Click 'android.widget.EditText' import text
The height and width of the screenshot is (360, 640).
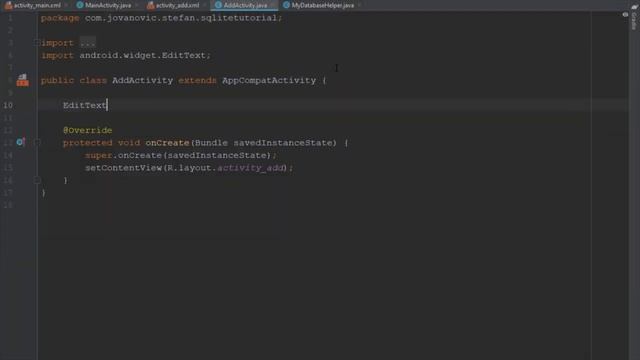[142, 56]
